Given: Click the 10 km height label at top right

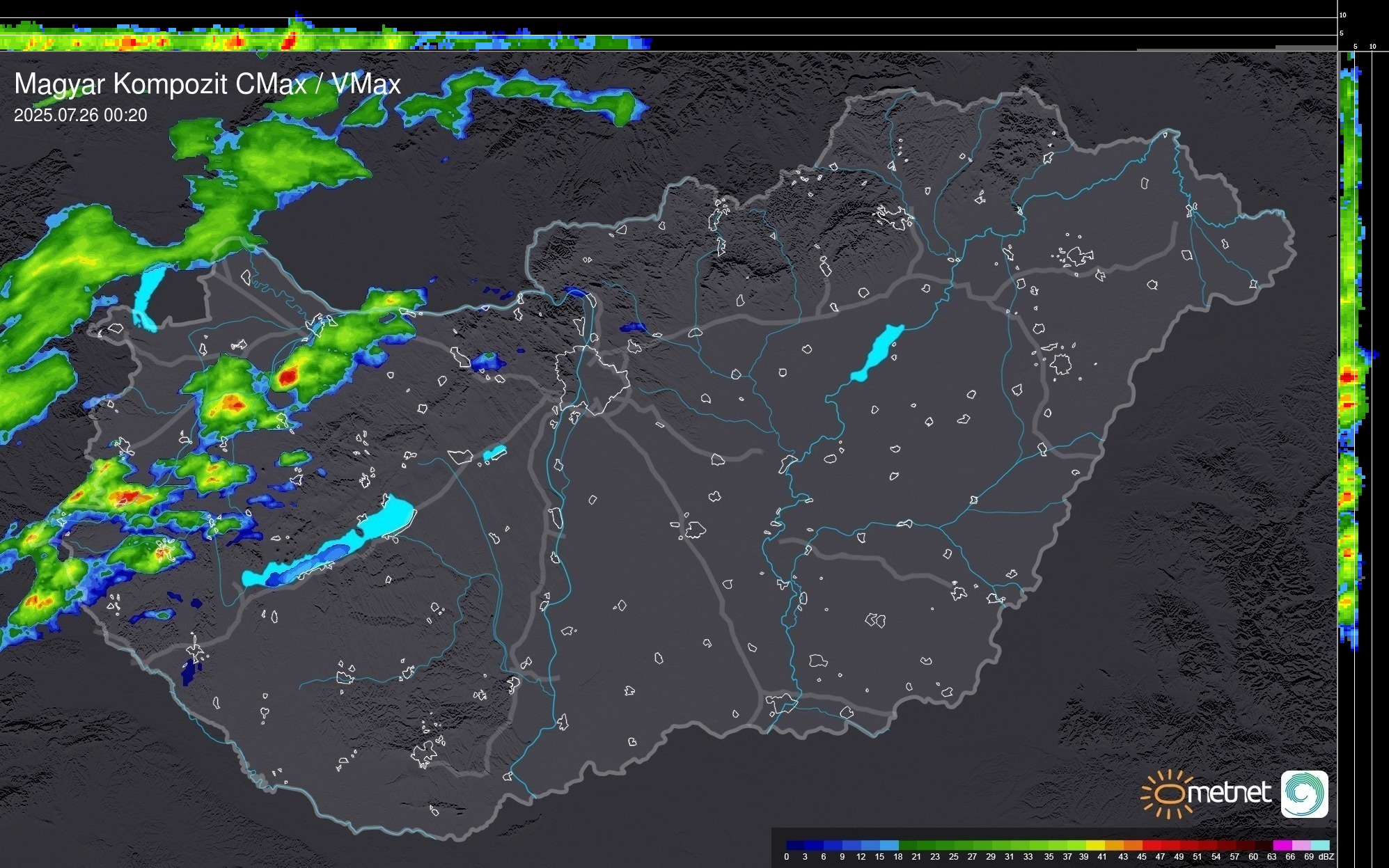Looking at the screenshot, I should (x=1343, y=15).
